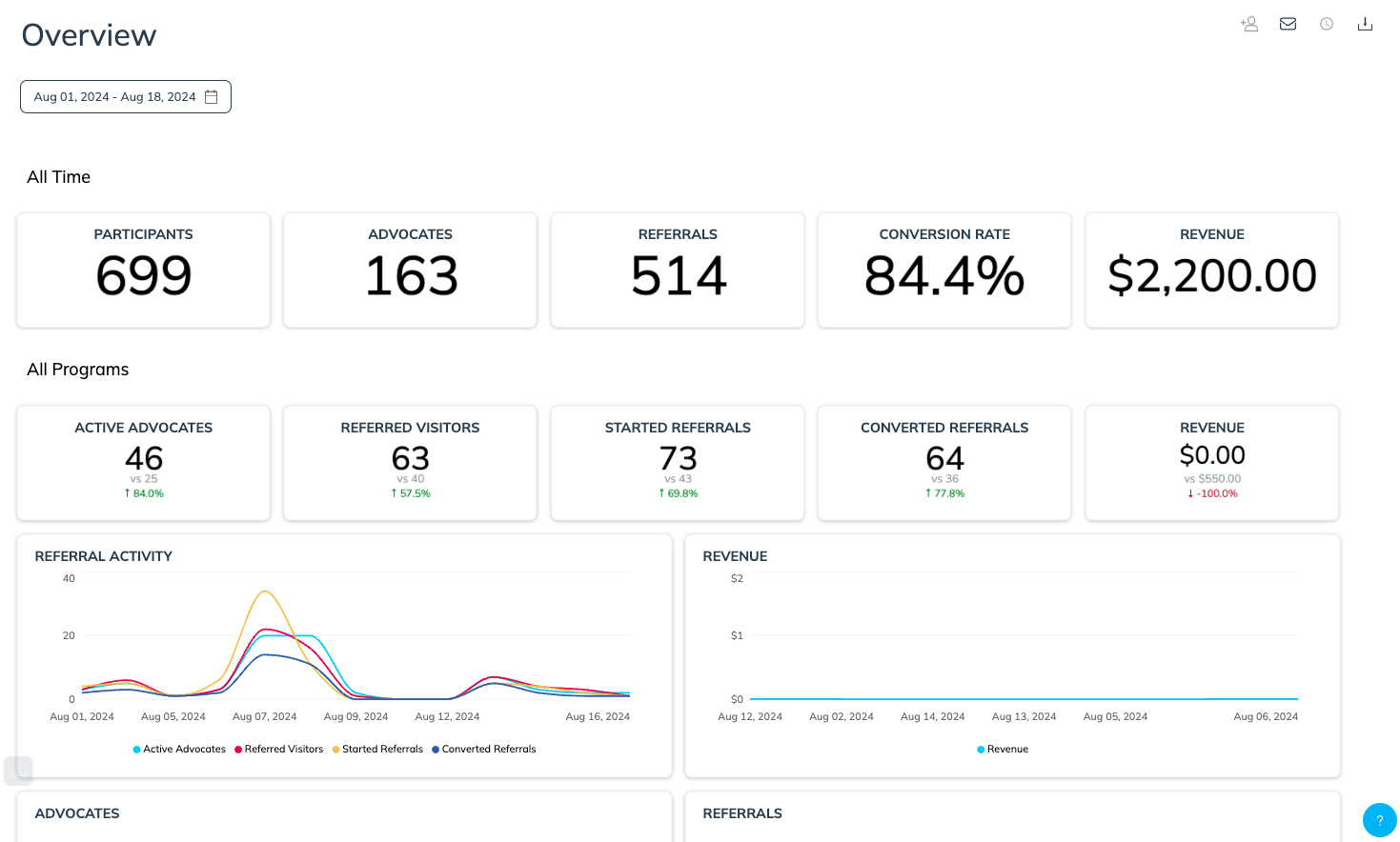Image resolution: width=1400 pixels, height=842 pixels.
Task: Click the $0.00 all programs revenue value
Action: click(1212, 455)
